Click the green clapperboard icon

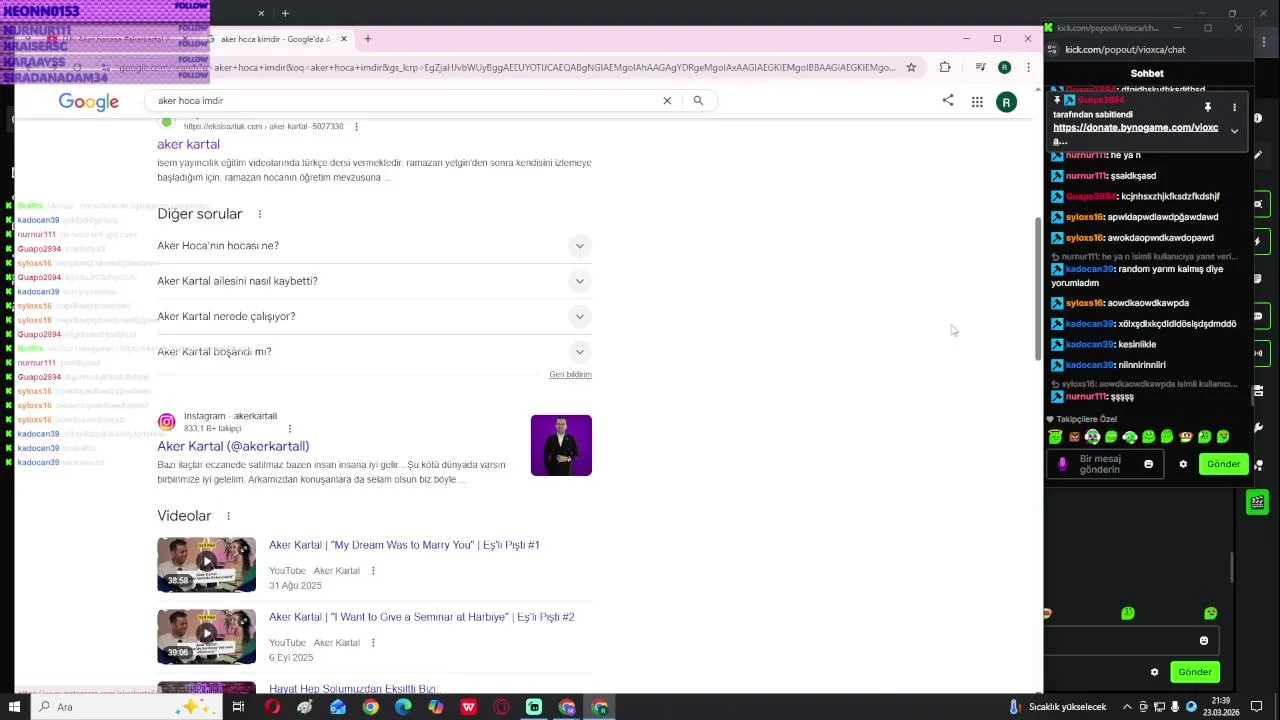click(x=1258, y=502)
